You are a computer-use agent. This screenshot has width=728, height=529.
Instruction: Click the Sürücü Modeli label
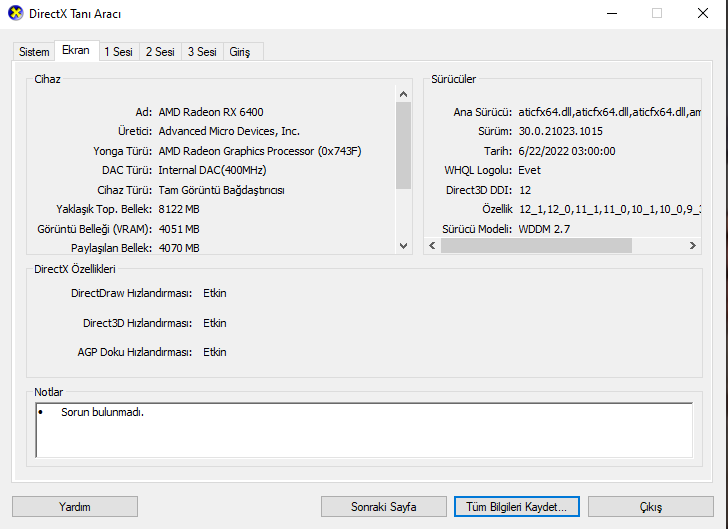pos(477,229)
